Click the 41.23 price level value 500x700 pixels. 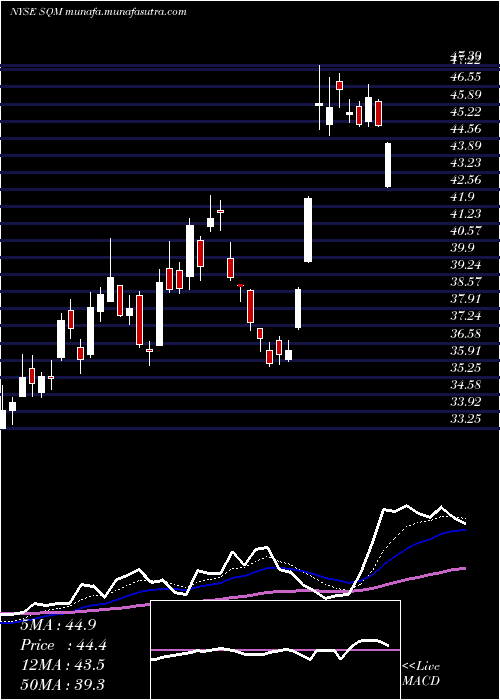466,214
